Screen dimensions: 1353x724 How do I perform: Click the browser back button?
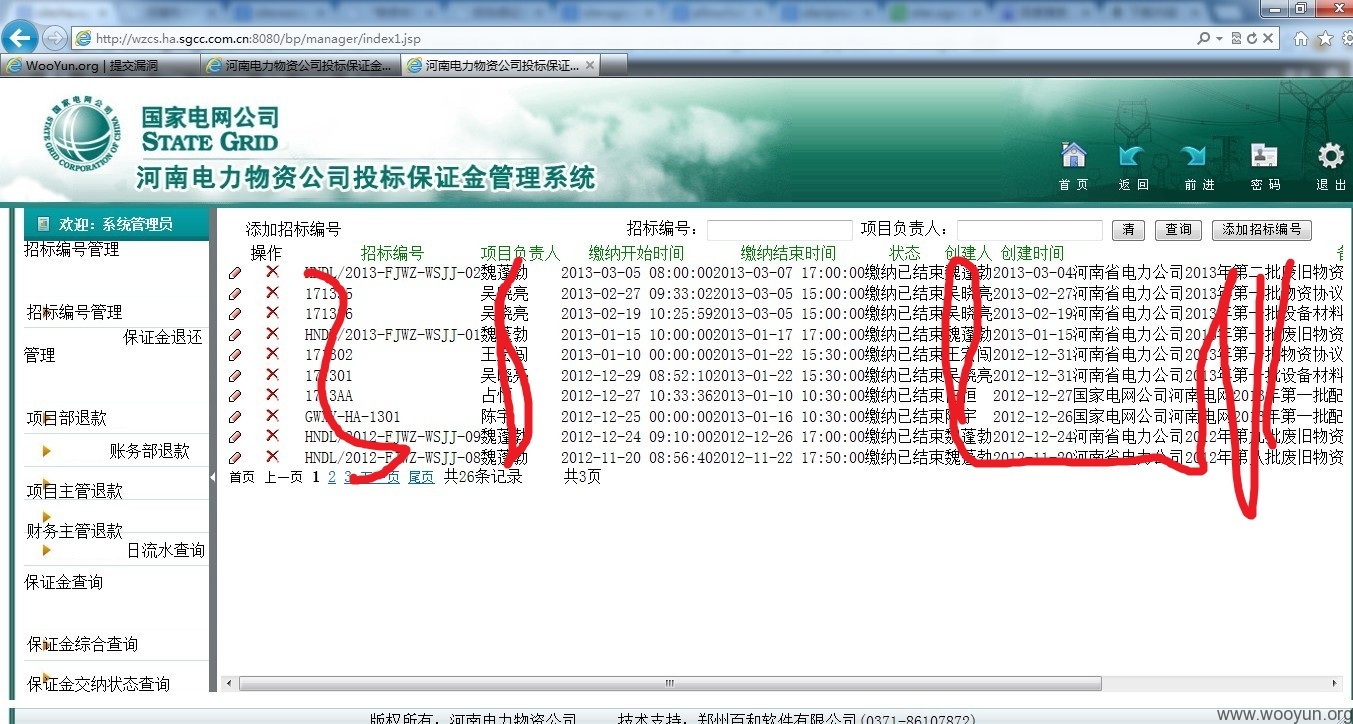tap(20, 38)
